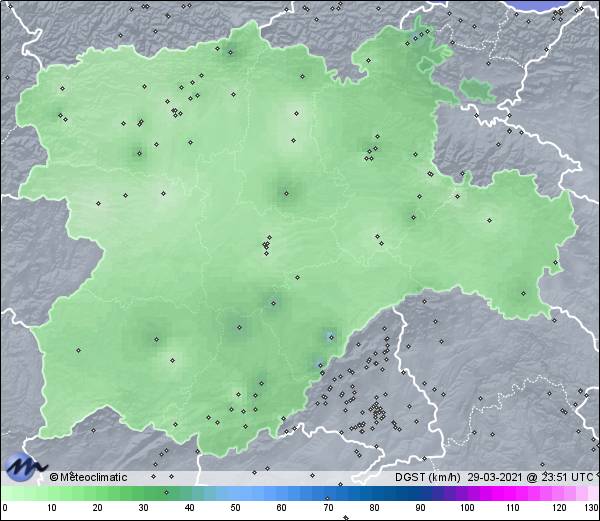The width and height of the screenshot is (600, 521).
Task: Click the 20 scale label
Action: [98, 508]
